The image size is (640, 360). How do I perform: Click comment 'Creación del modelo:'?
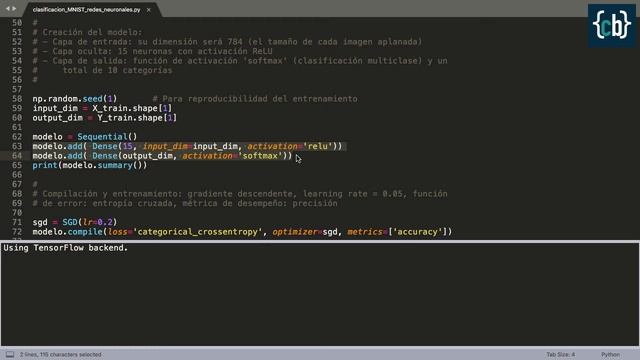pyautogui.click(x=92, y=32)
